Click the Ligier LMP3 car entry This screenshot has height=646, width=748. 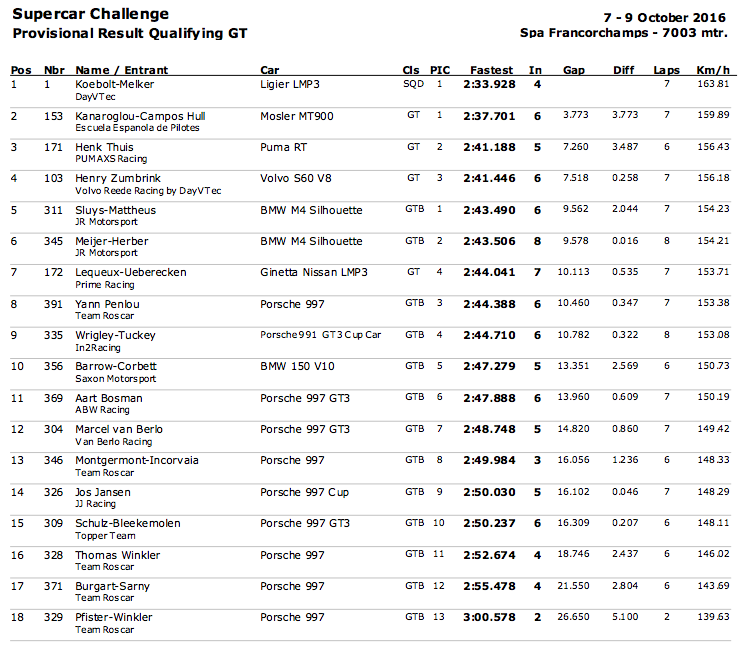290,85
